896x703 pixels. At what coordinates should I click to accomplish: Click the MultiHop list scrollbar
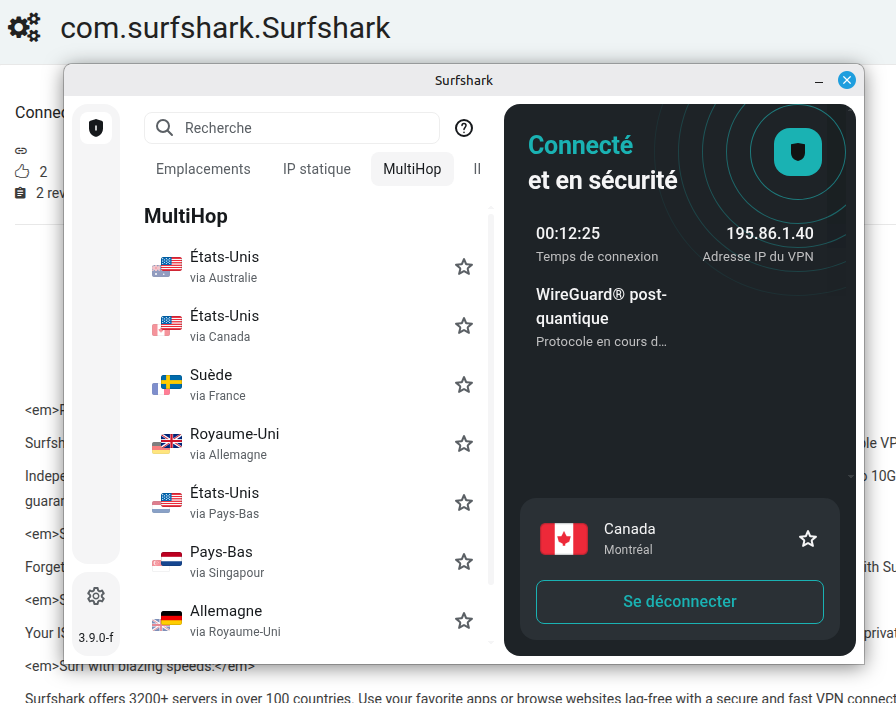490,399
